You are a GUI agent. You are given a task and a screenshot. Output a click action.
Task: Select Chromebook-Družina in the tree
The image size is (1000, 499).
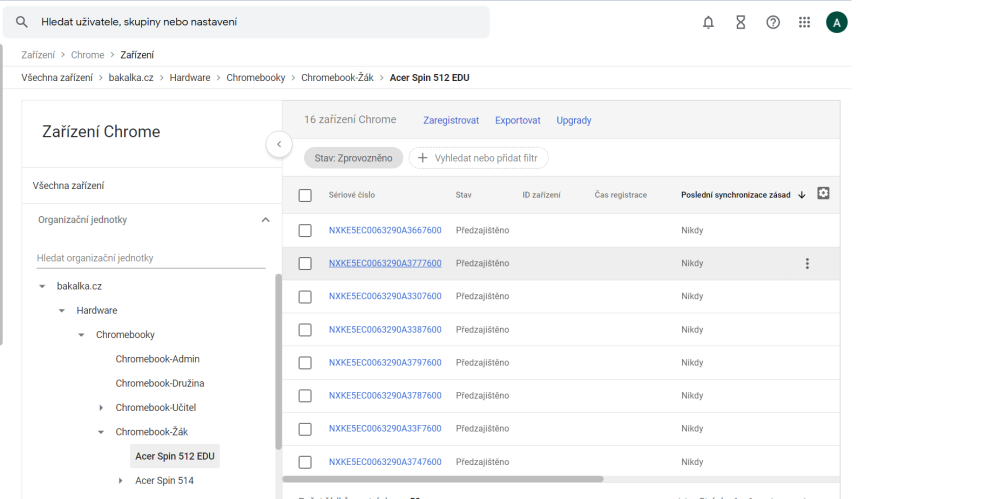159,384
